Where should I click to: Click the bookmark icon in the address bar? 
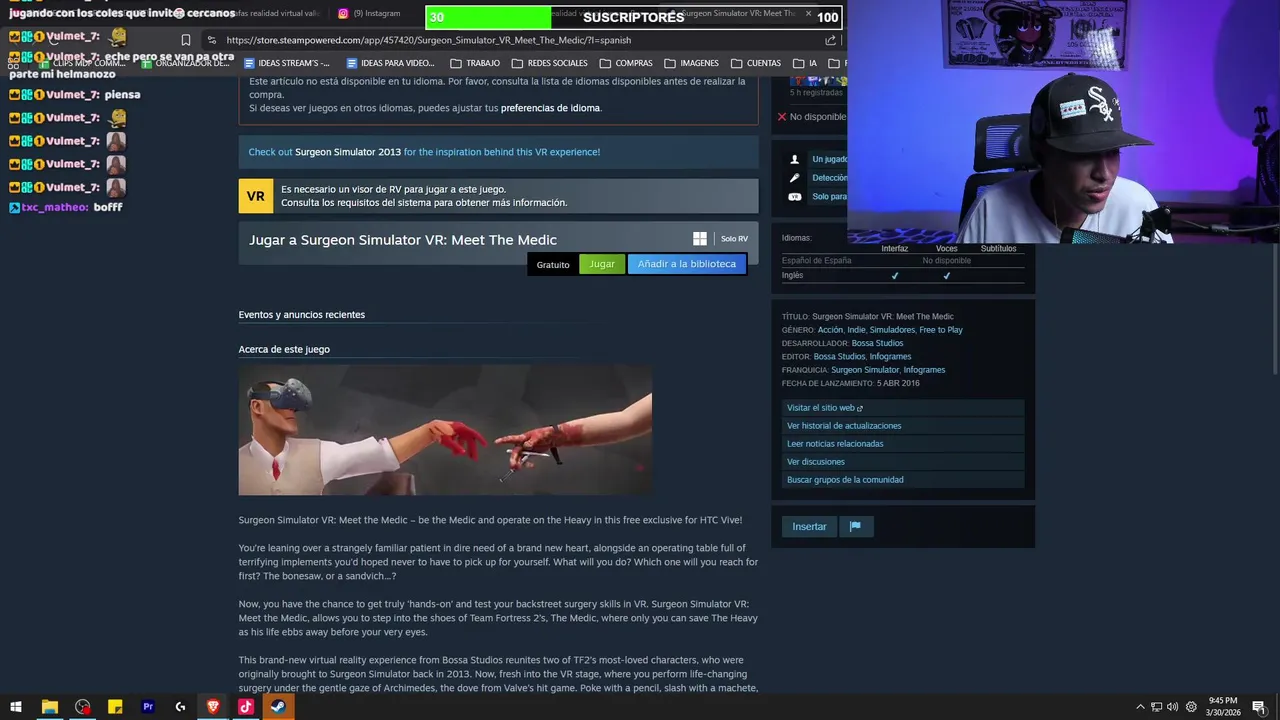tap(185, 40)
